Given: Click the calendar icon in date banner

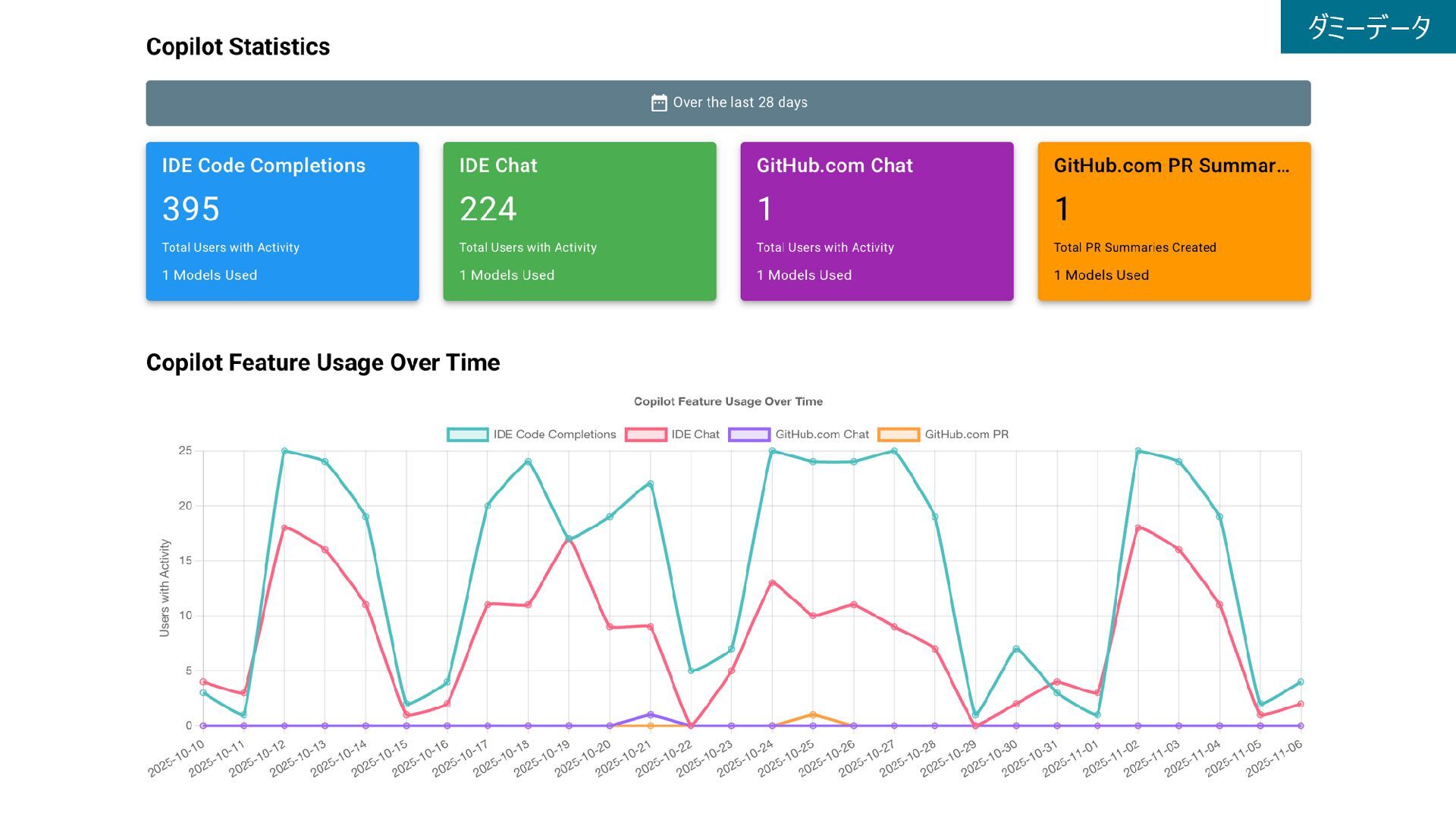Looking at the screenshot, I should coord(658,103).
